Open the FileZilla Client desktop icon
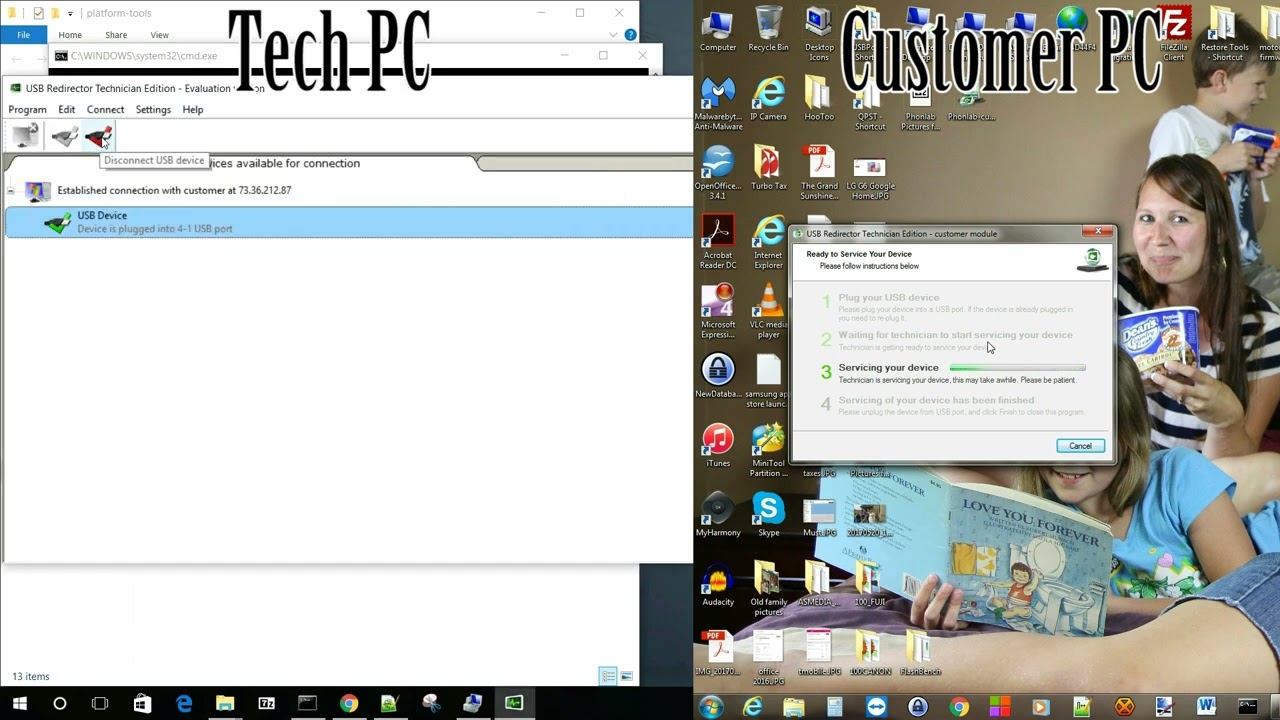The height and width of the screenshot is (720, 1280). [x=1174, y=34]
